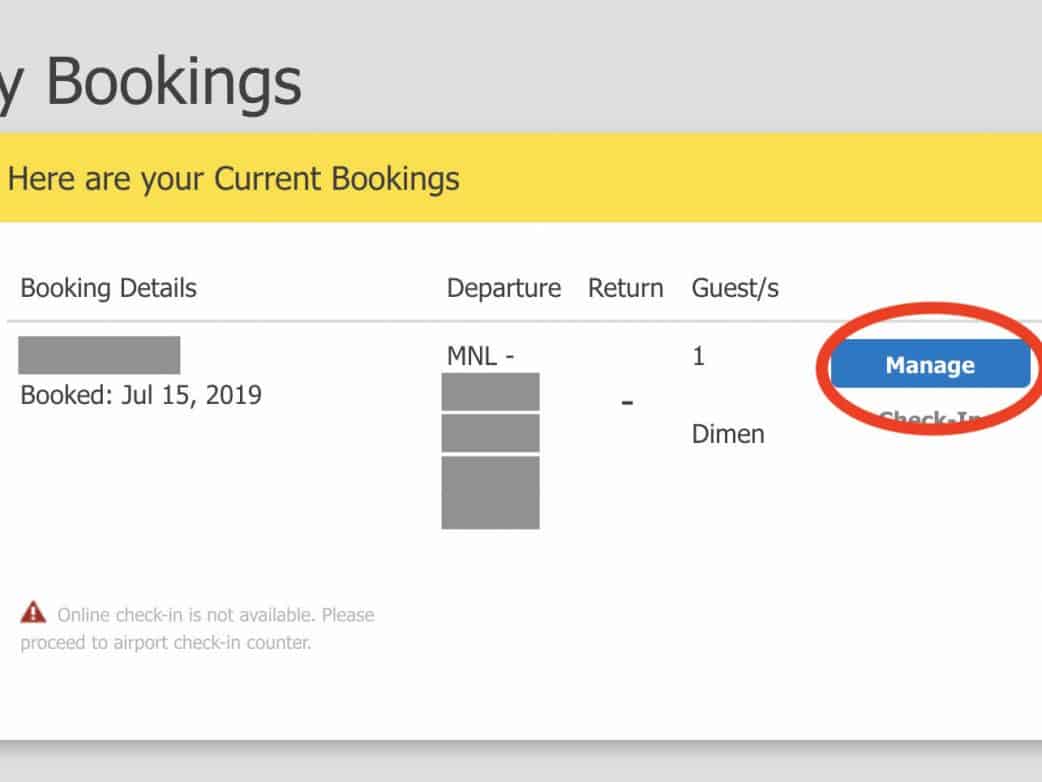This screenshot has height=782, width=1042.
Task: Click the first gray block under MNL
Action: point(490,391)
